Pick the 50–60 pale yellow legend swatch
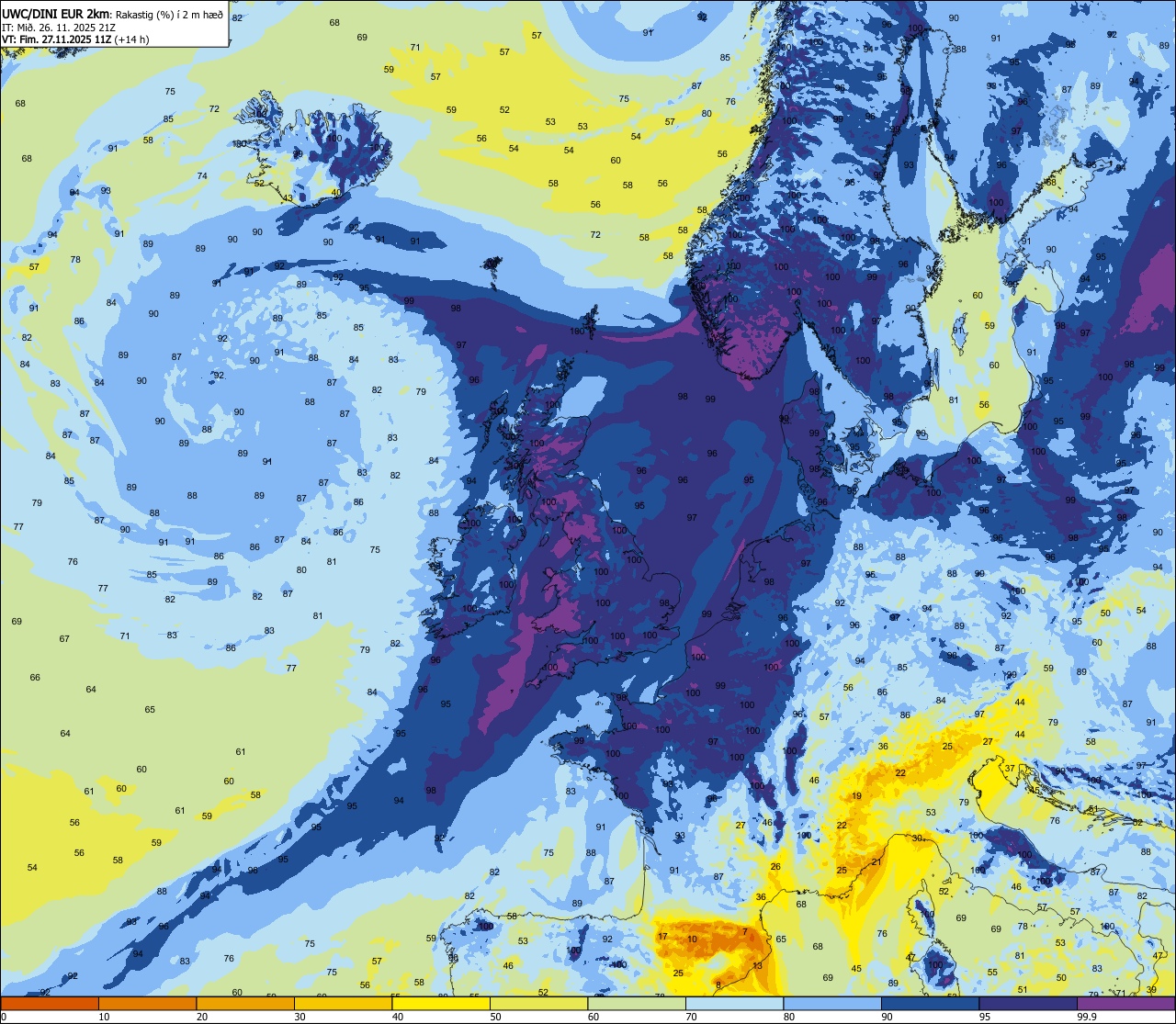The image size is (1176, 1024). point(538,1004)
